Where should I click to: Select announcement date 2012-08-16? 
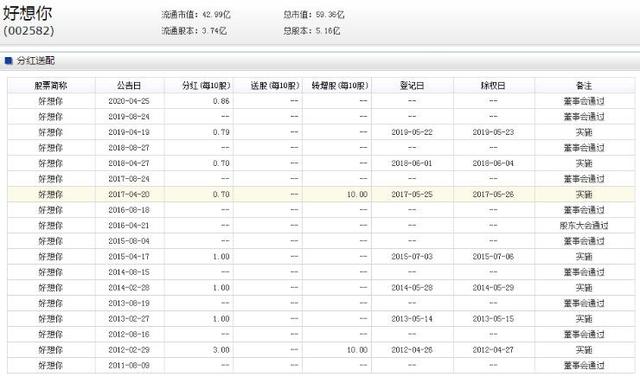click(x=129, y=334)
